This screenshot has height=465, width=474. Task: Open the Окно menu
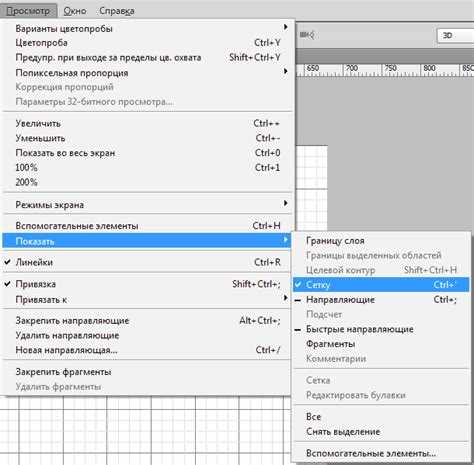75,11
